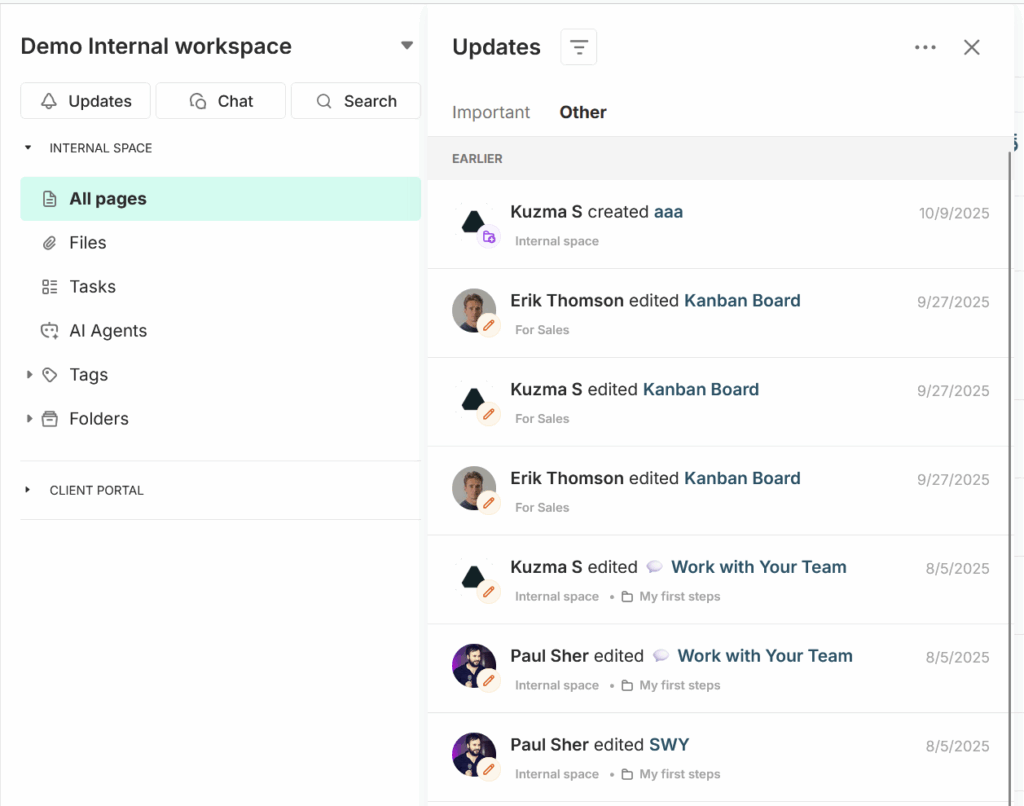The width and height of the screenshot is (1024, 806).
Task: Open the SWY page link
Action: (x=669, y=745)
